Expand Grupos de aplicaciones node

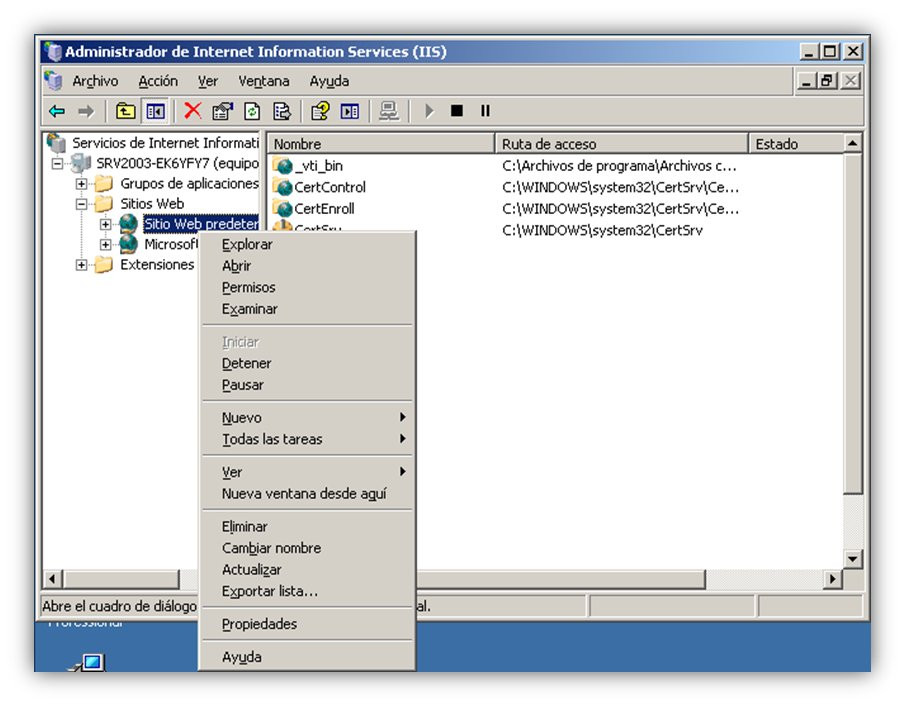tap(81, 184)
